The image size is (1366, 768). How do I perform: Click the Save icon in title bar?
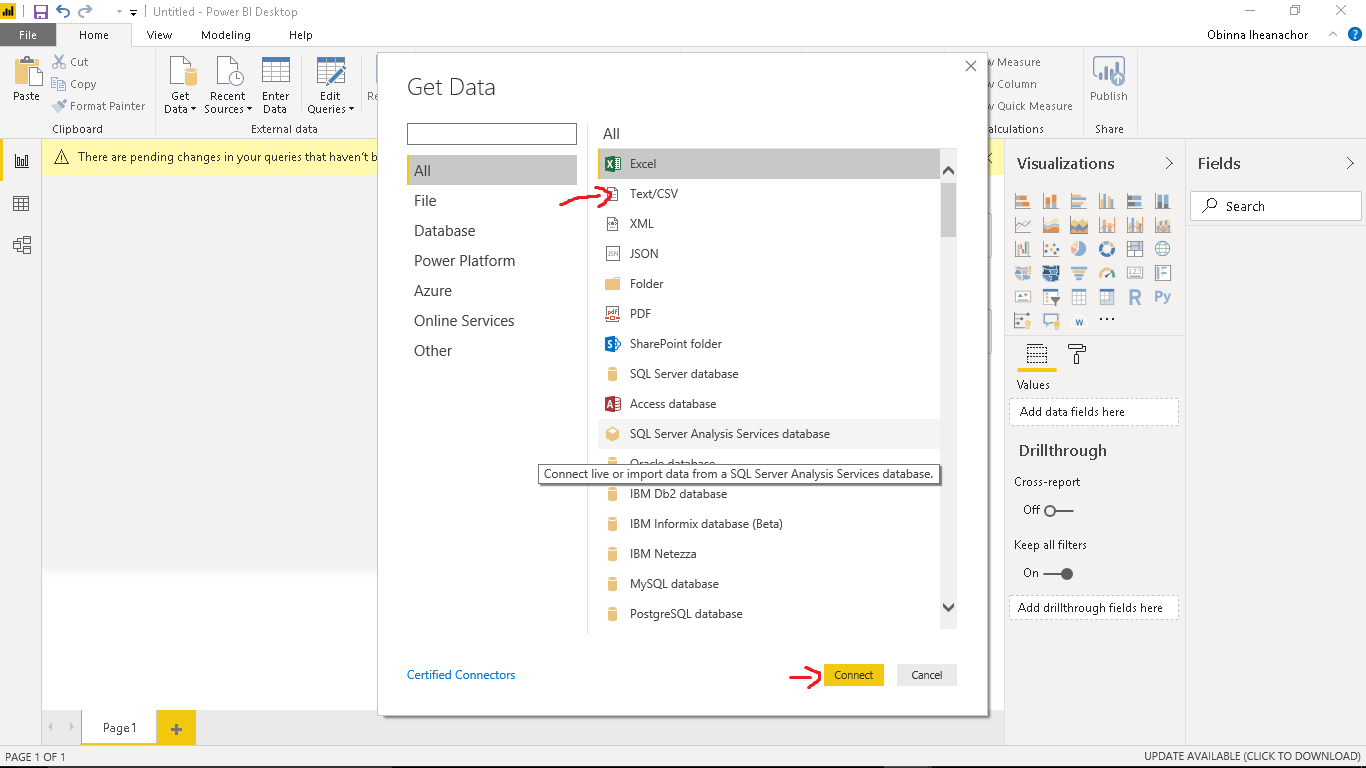click(41, 12)
